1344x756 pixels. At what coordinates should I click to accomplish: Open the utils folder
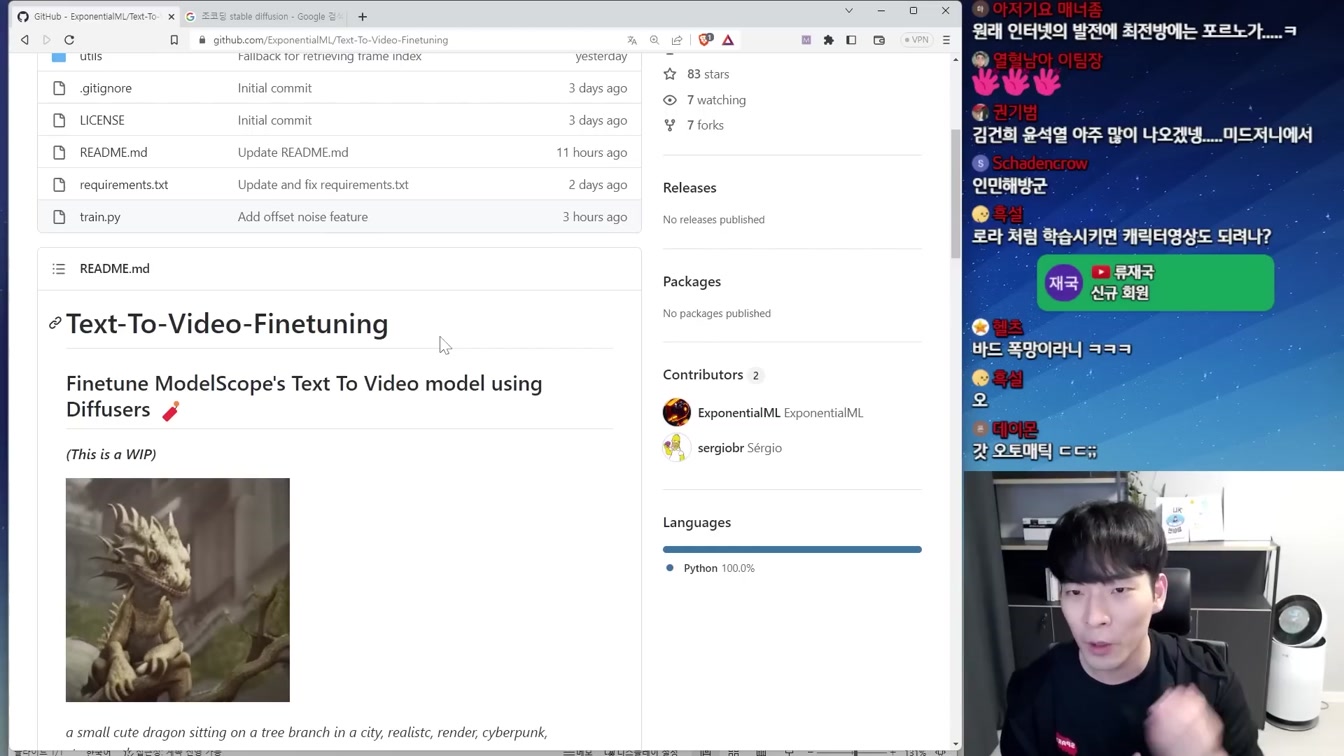point(91,56)
